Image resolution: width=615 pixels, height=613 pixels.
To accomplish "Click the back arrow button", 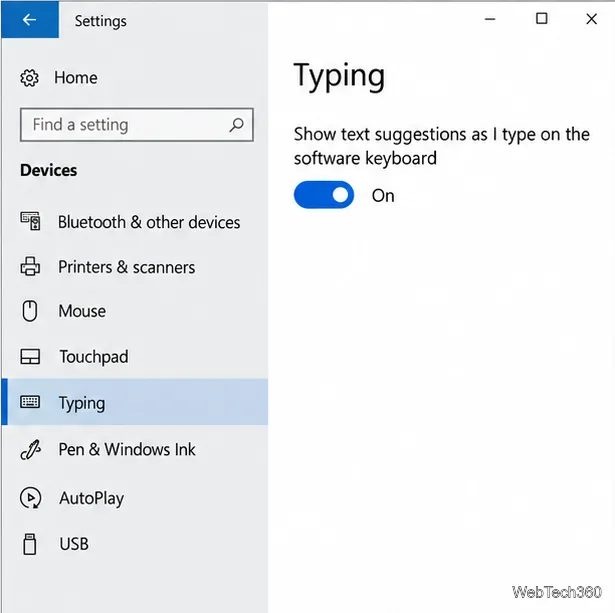I will [x=30, y=19].
